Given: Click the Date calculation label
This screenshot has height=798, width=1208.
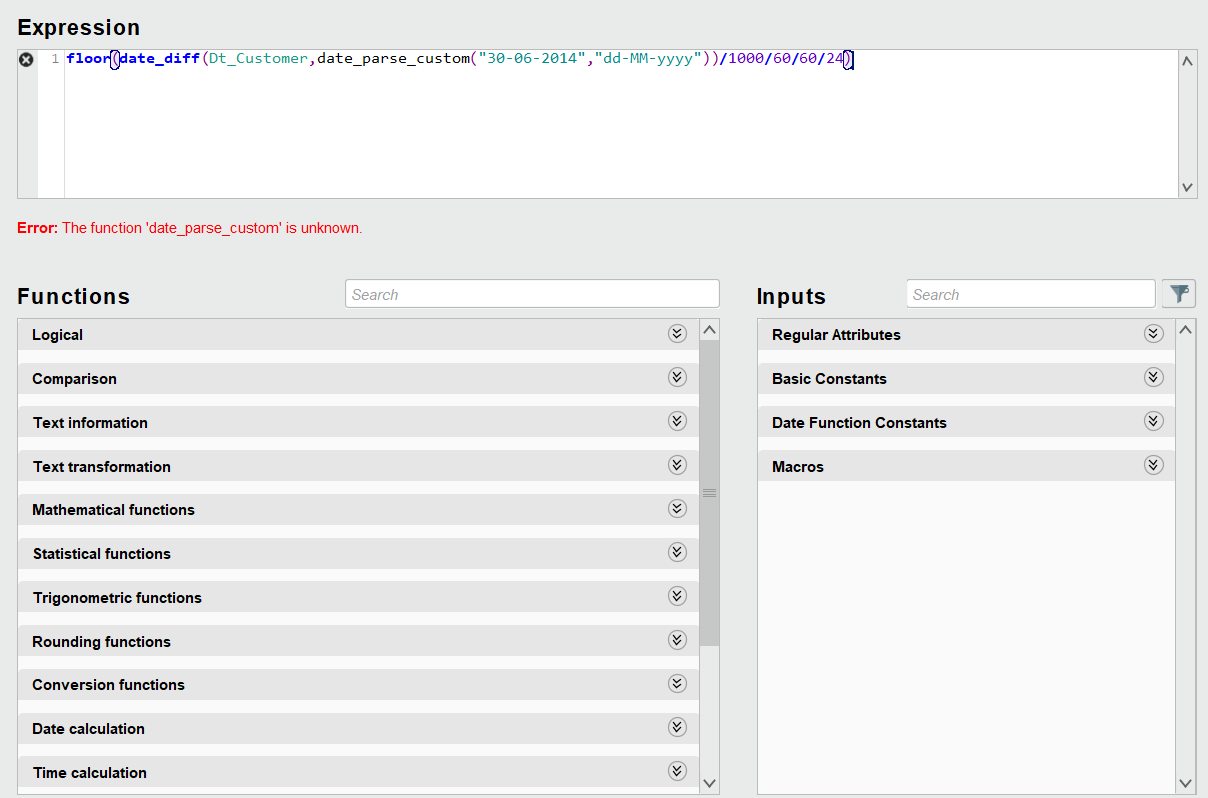Looking at the screenshot, I should click(x=88, y=729).
